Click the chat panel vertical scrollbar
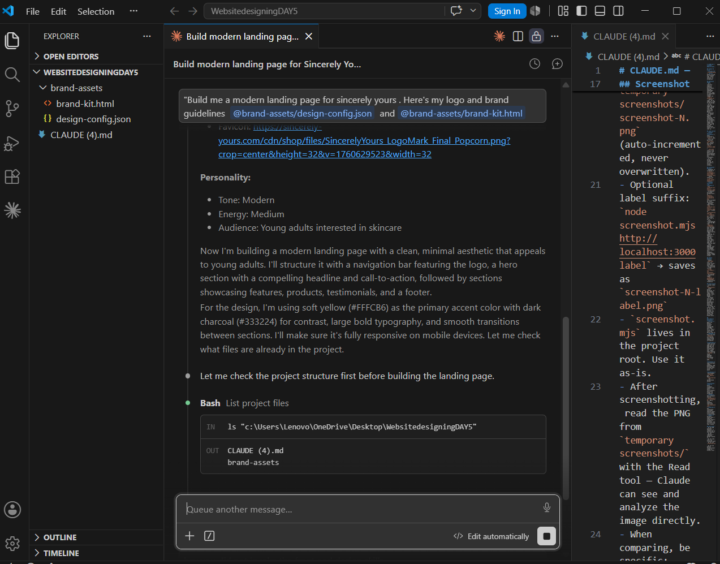The height and width of the screenshot is (564, 720). click(566, 408)
